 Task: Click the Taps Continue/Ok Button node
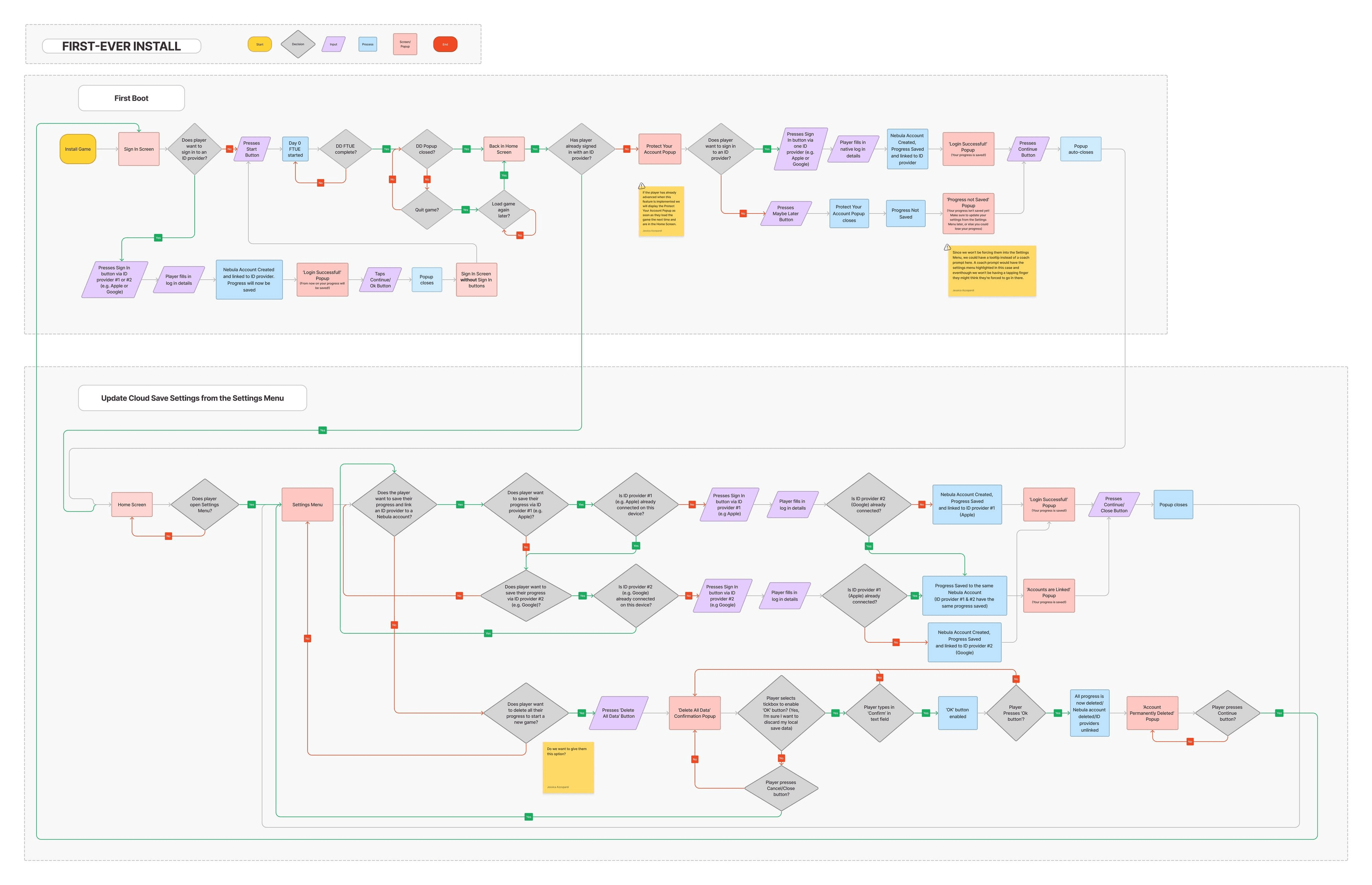(380, 280)
